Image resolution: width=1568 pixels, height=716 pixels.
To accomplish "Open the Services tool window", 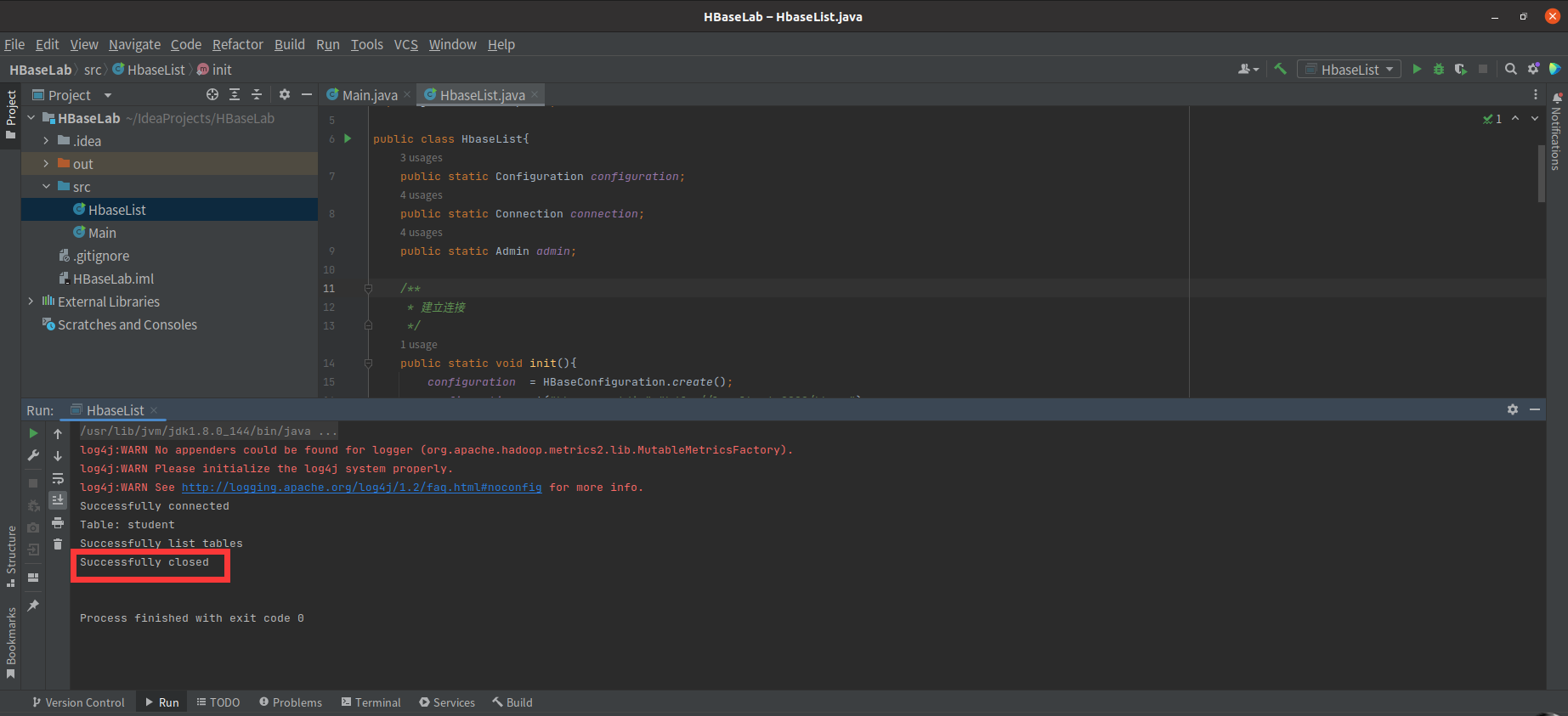I will [447, 702].
